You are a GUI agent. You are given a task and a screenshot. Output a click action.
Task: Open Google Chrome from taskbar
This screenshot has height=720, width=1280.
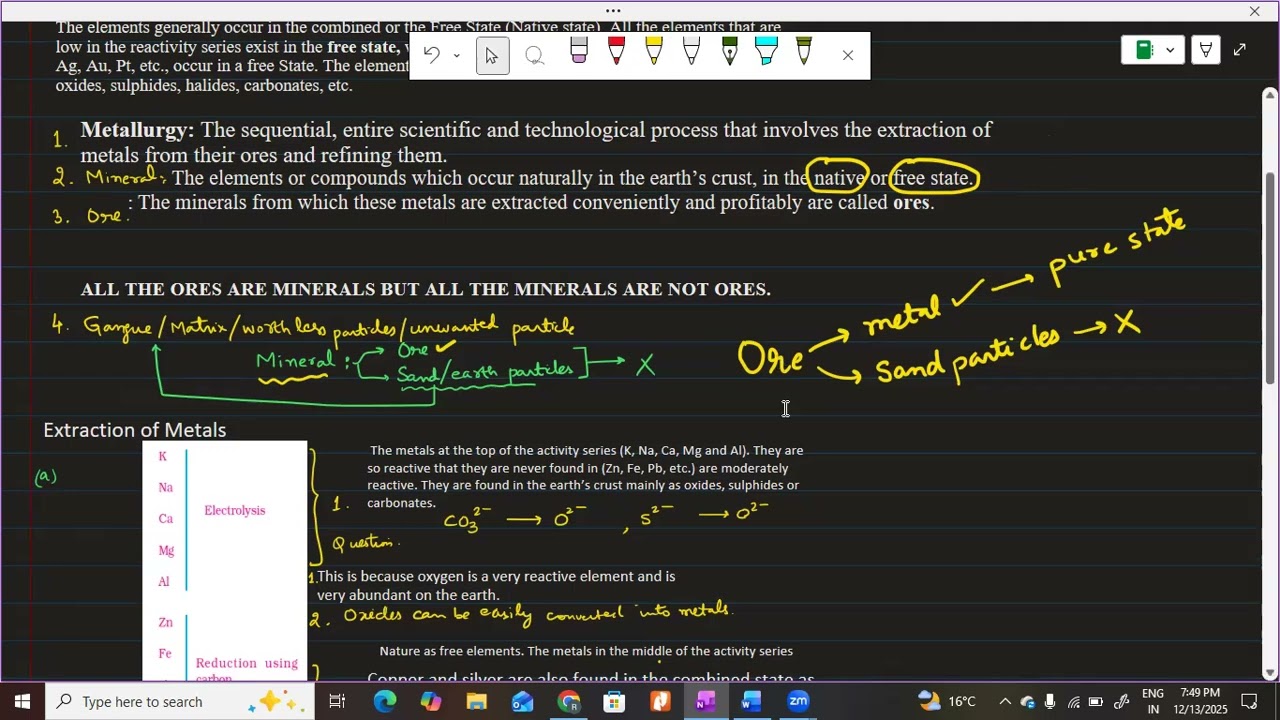[569, 702]
